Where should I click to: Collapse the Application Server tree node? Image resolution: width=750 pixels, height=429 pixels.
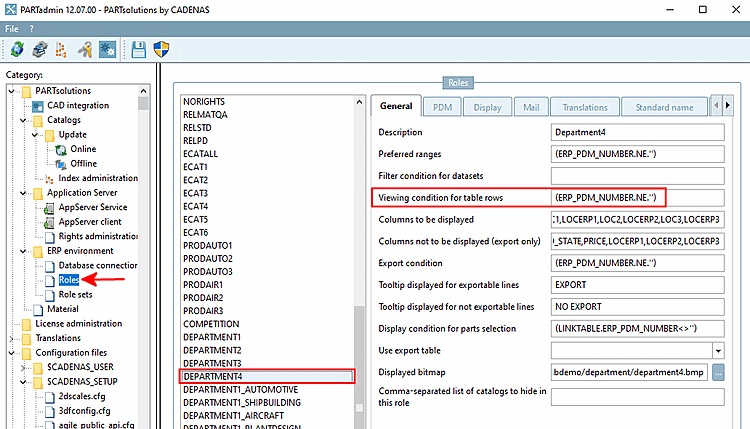(x=23, y=193)
